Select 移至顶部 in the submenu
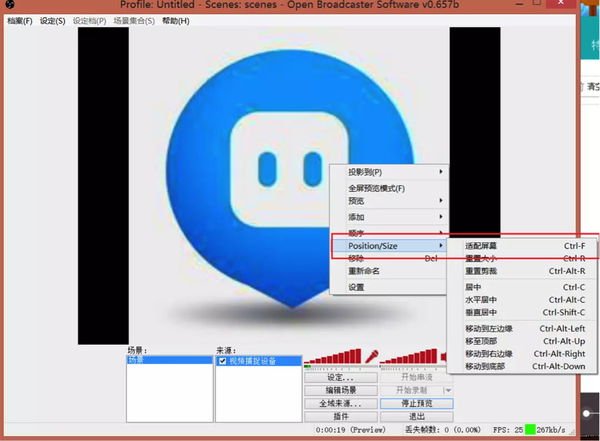 [x=523, y=341]
